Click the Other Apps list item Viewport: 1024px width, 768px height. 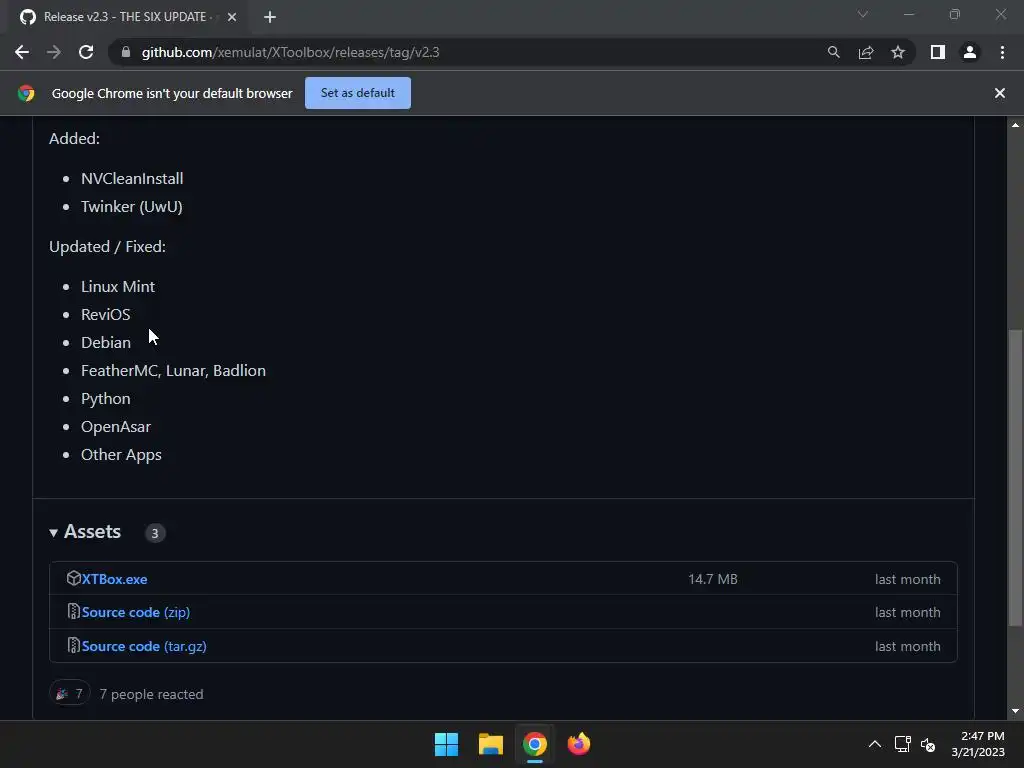tap(121, 455)
